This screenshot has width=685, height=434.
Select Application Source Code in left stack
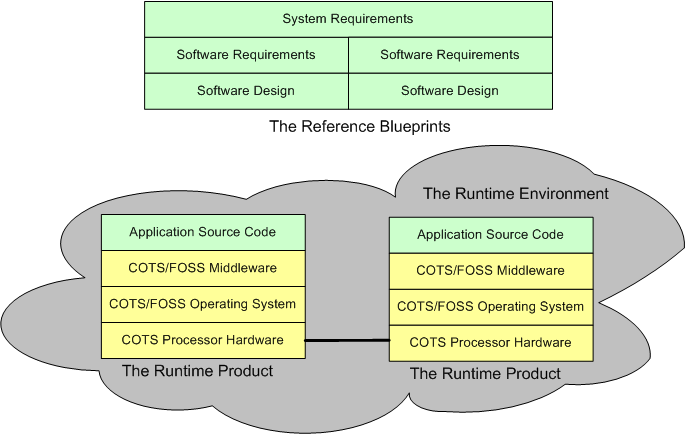click(x=202, y=232)
